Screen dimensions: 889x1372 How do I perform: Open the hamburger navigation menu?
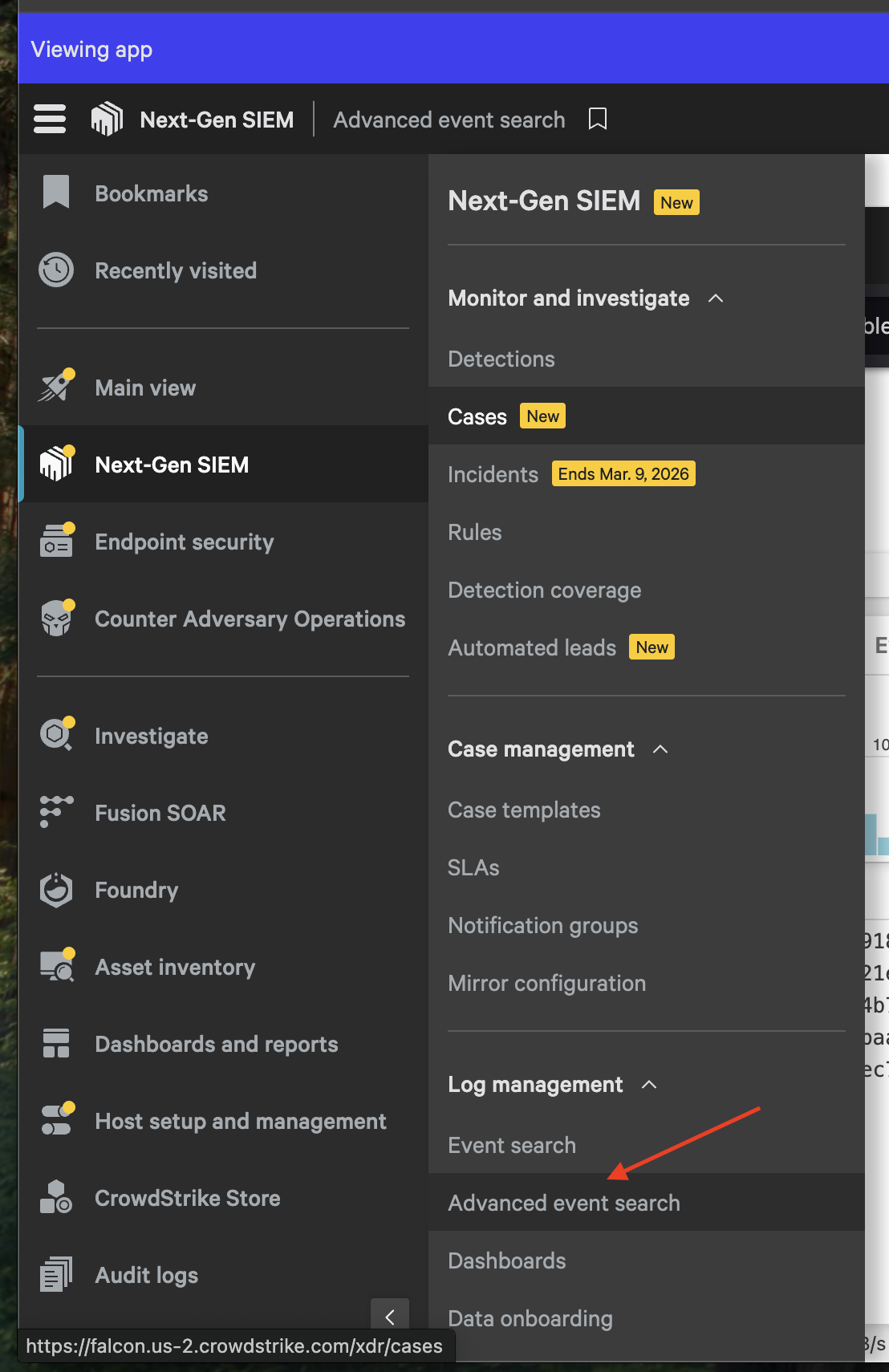pyautogui.click(x=50, y=120)
